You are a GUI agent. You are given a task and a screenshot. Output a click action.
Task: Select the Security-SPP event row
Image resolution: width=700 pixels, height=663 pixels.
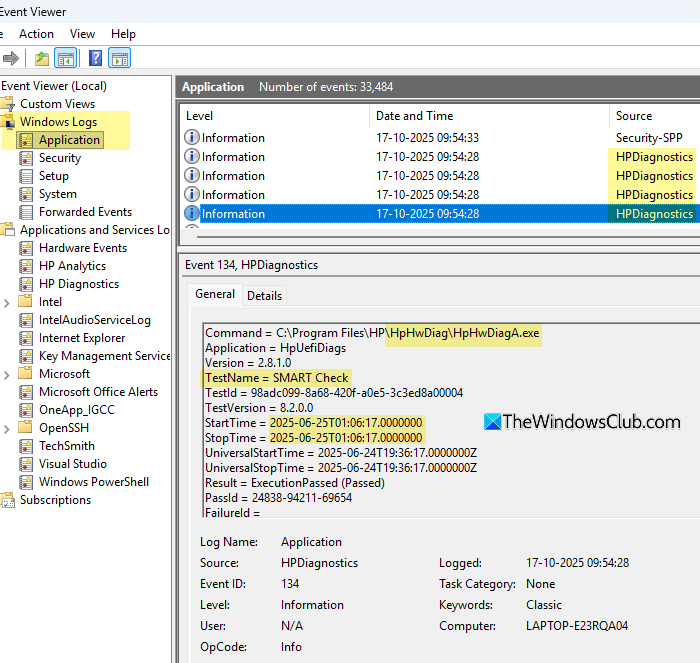coord(440,138)
